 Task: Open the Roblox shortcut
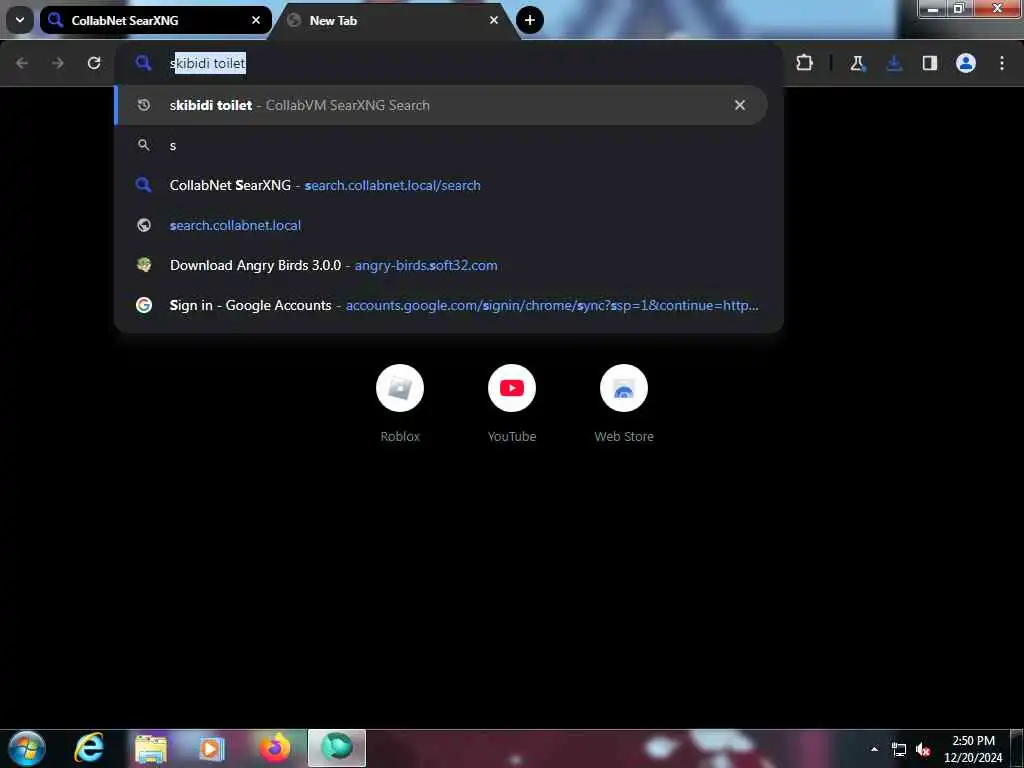(400, 404)
